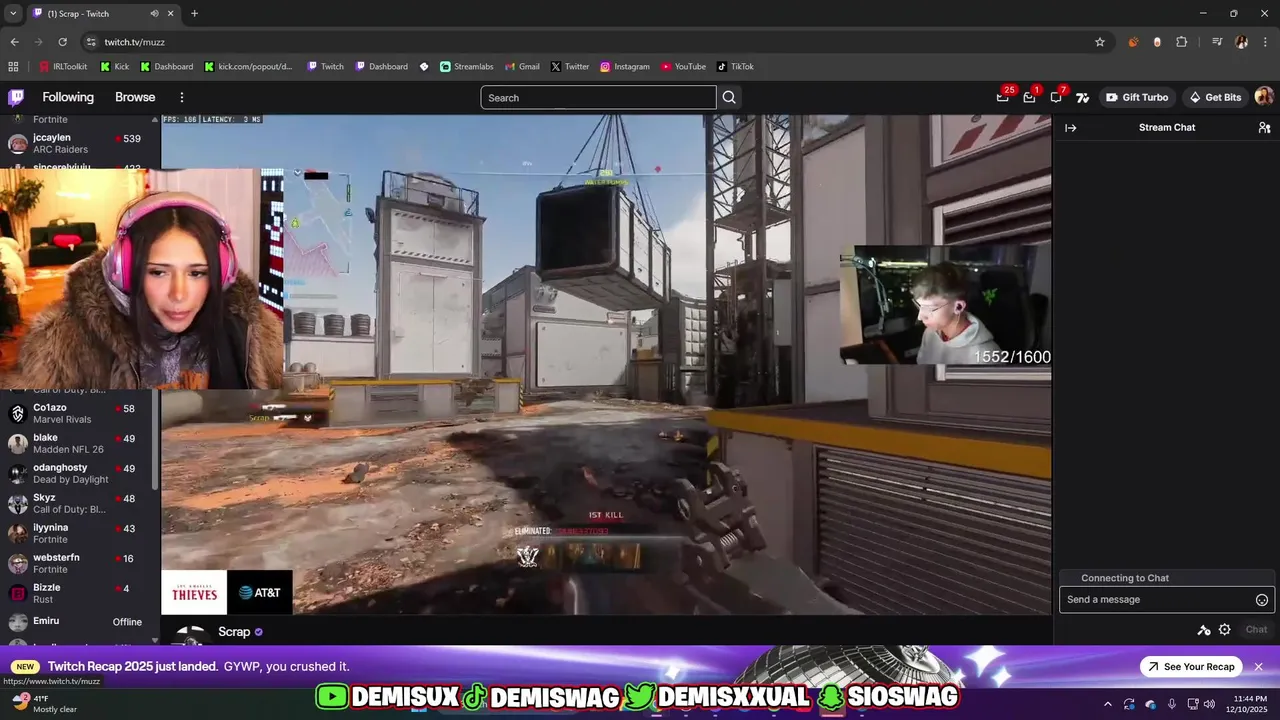Open the chat Community users icon
The height and width of the screenshot is (720, 1280).
coord(1264,128)
